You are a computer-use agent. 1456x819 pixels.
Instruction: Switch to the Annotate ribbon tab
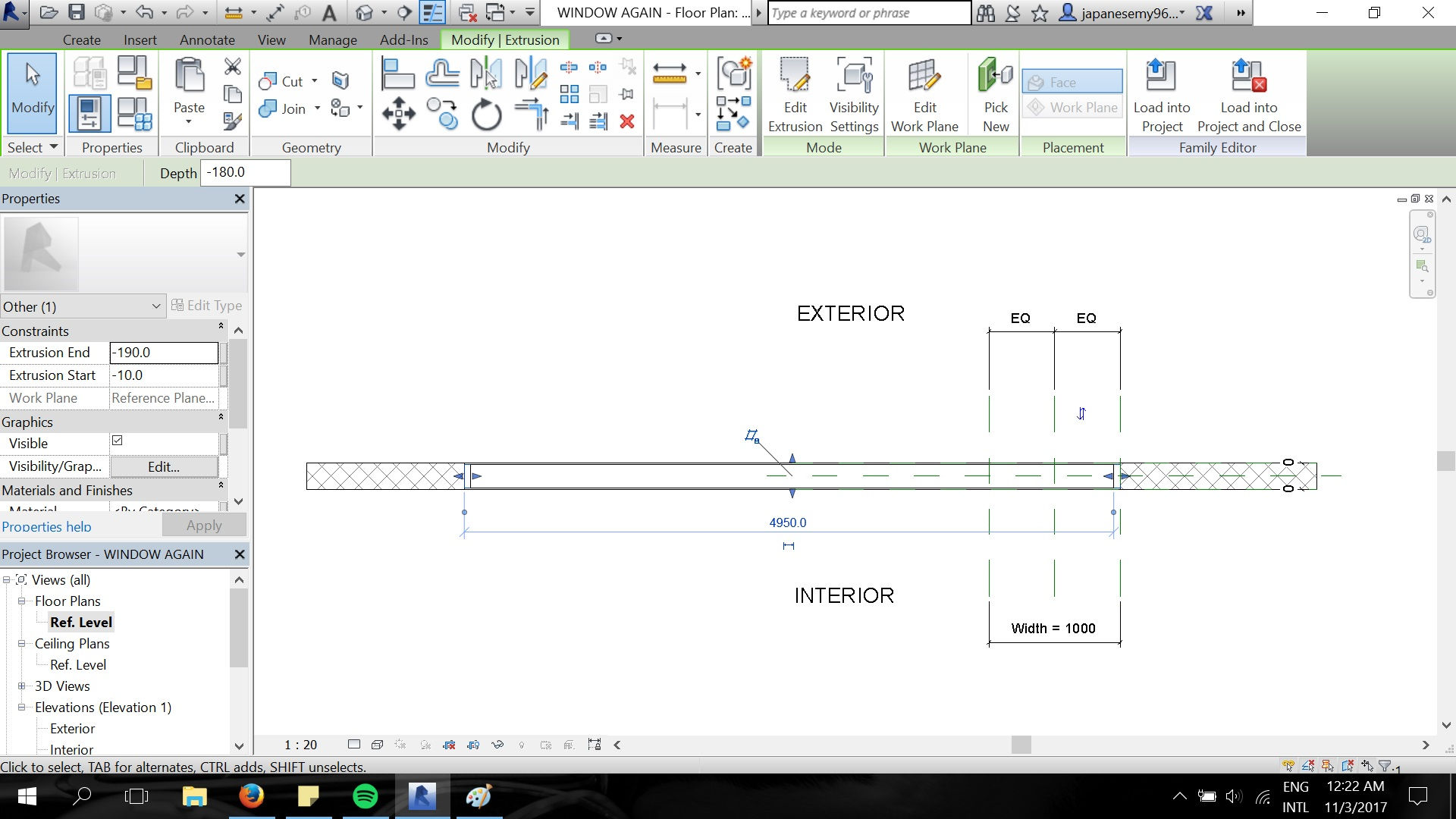[207, 40]
